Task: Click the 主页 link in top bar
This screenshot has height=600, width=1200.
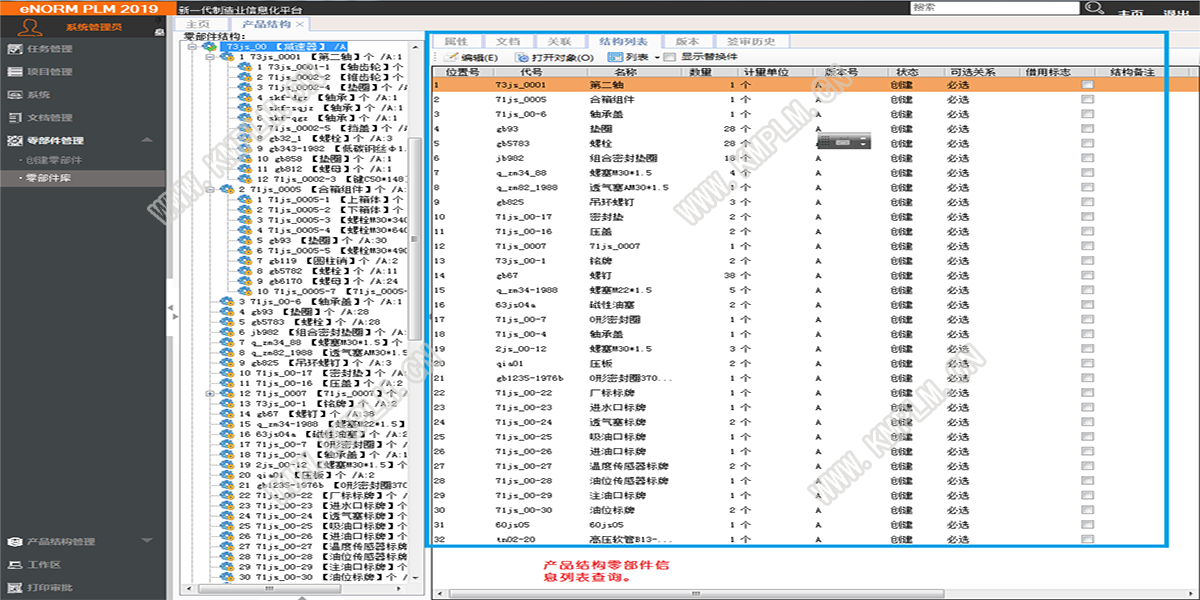Action: pyautogui.click(x=1130, y=14)
